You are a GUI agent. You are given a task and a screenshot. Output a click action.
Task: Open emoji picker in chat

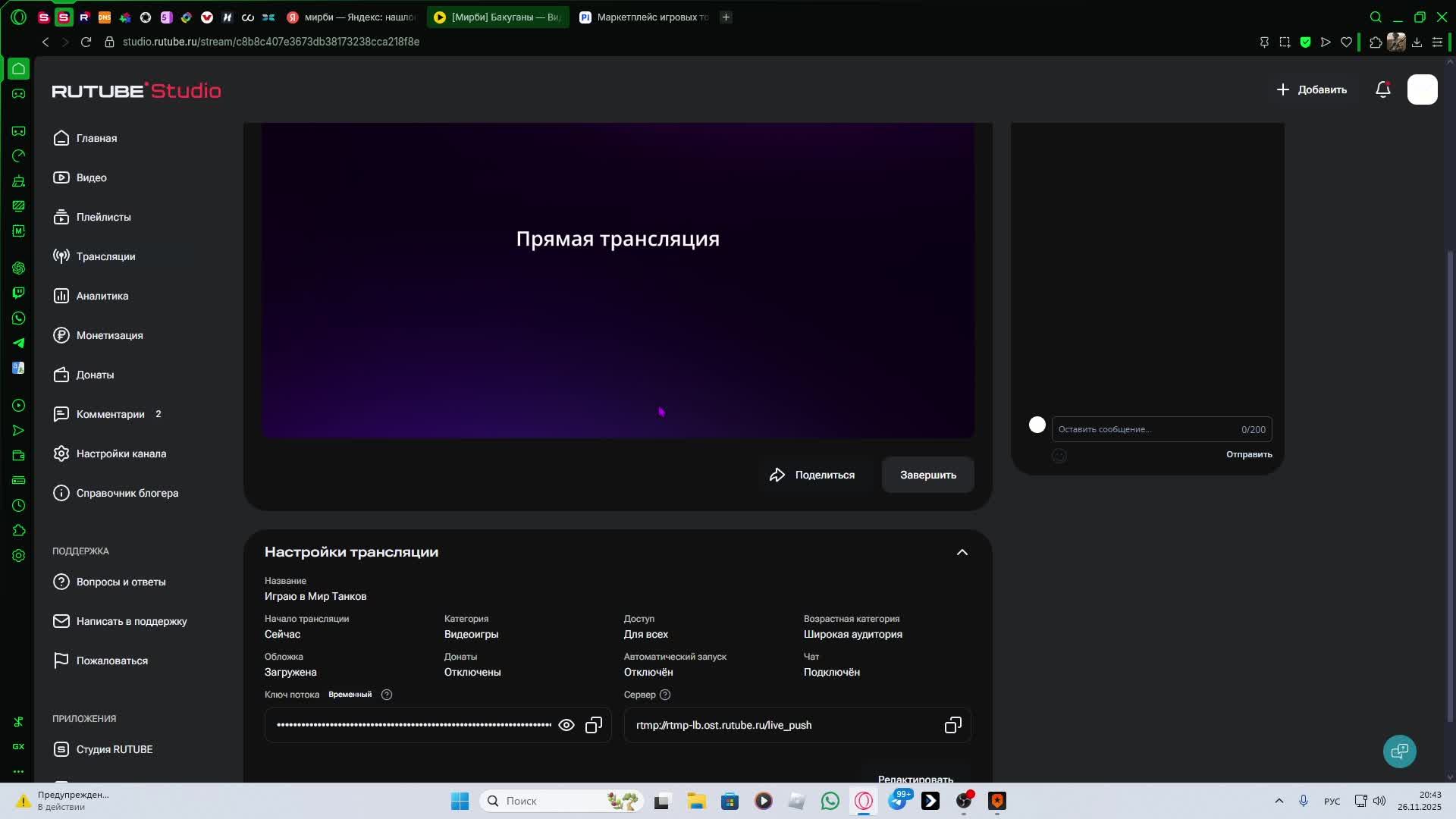pyautogui.click(x=1059, y=456)
